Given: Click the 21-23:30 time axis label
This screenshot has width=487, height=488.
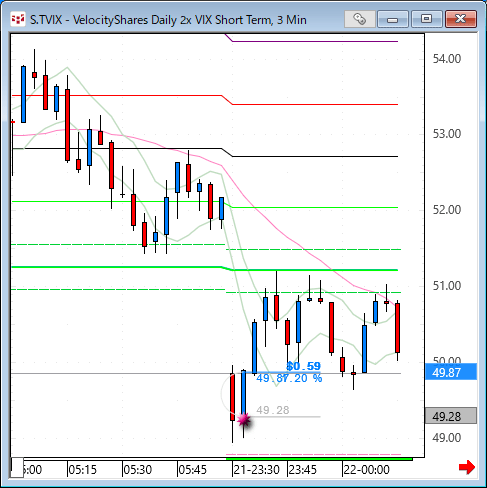Looking at the screenshot, I should tap(256, 470).
